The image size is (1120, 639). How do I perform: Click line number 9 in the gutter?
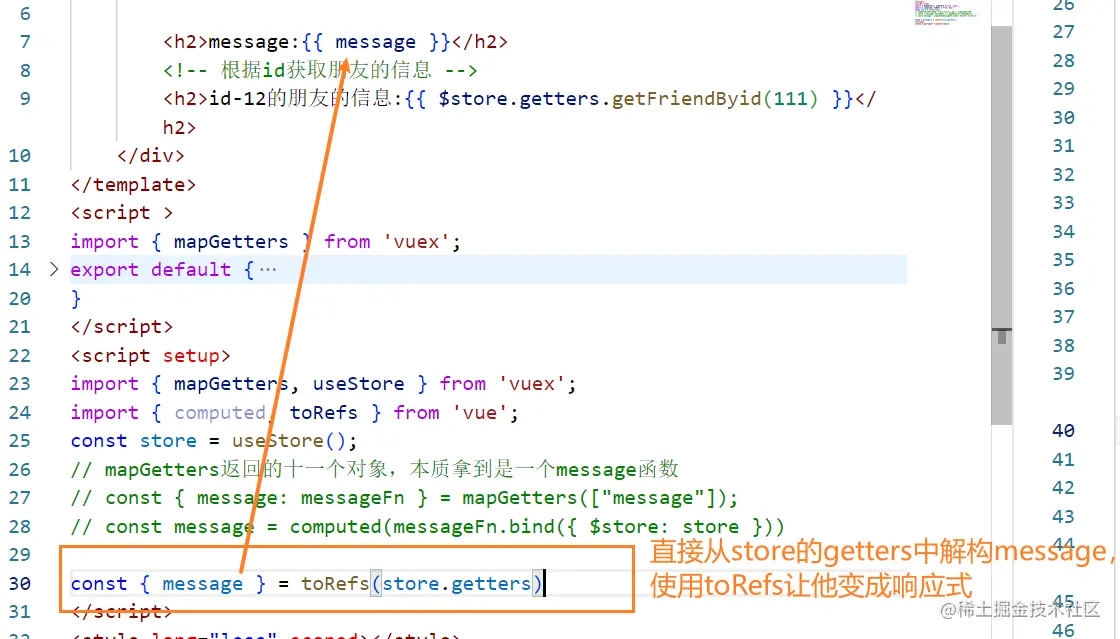click(25, 99)
